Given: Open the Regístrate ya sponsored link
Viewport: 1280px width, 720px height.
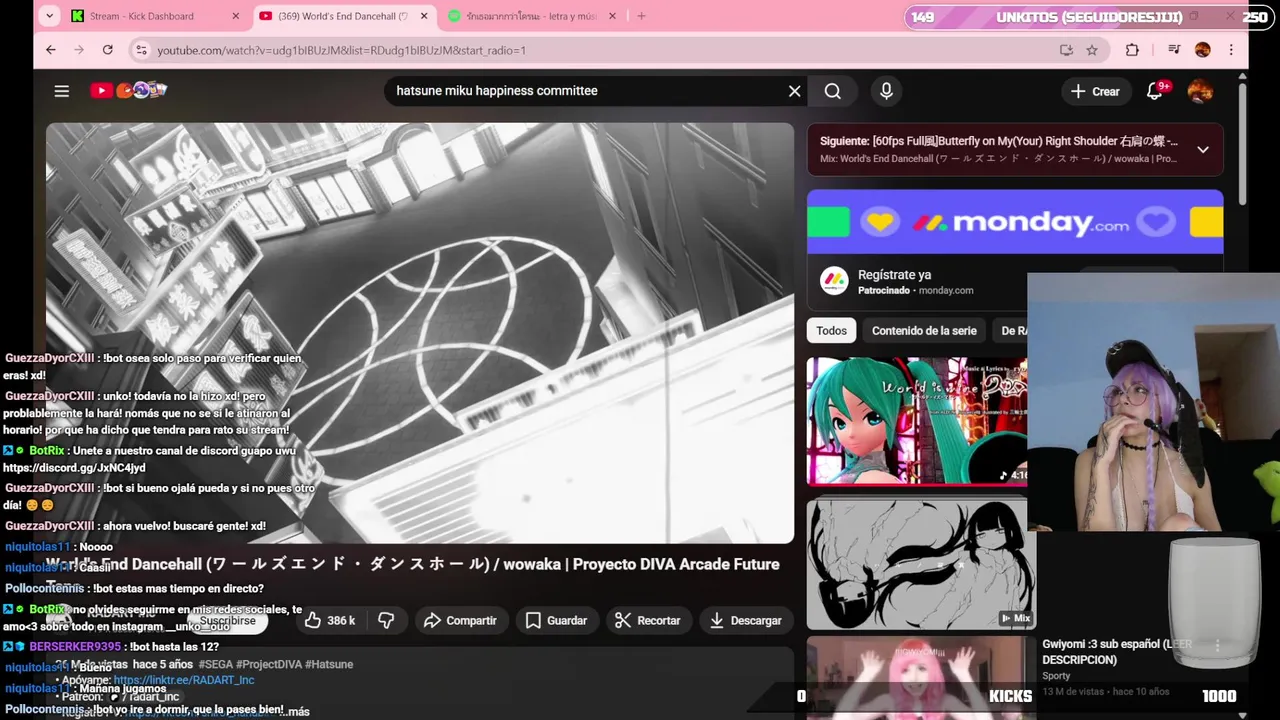Looking at the screenshot, I should pyautogui.click(x=894, y=274).
